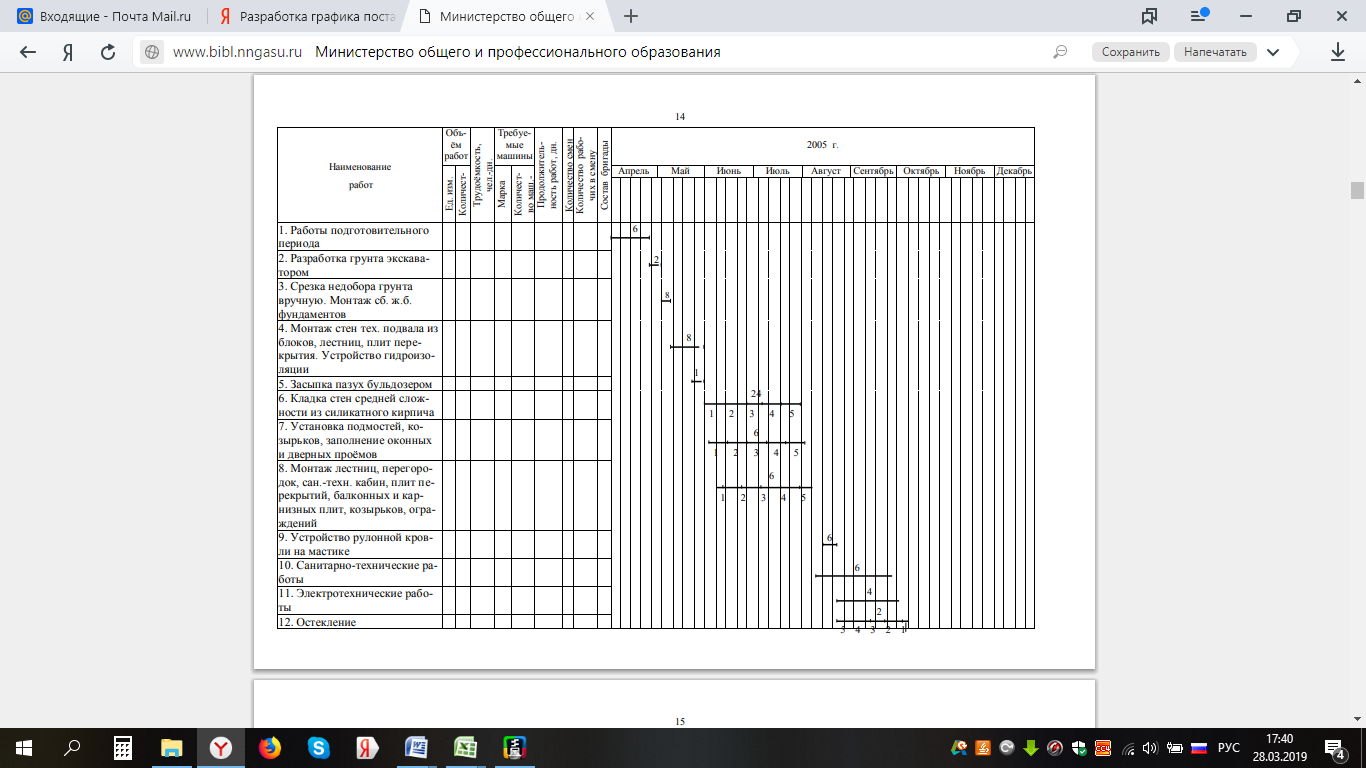The image size is (1366, 768).
Task: Click the Декабрь month header
Action: click(1014, 171)
